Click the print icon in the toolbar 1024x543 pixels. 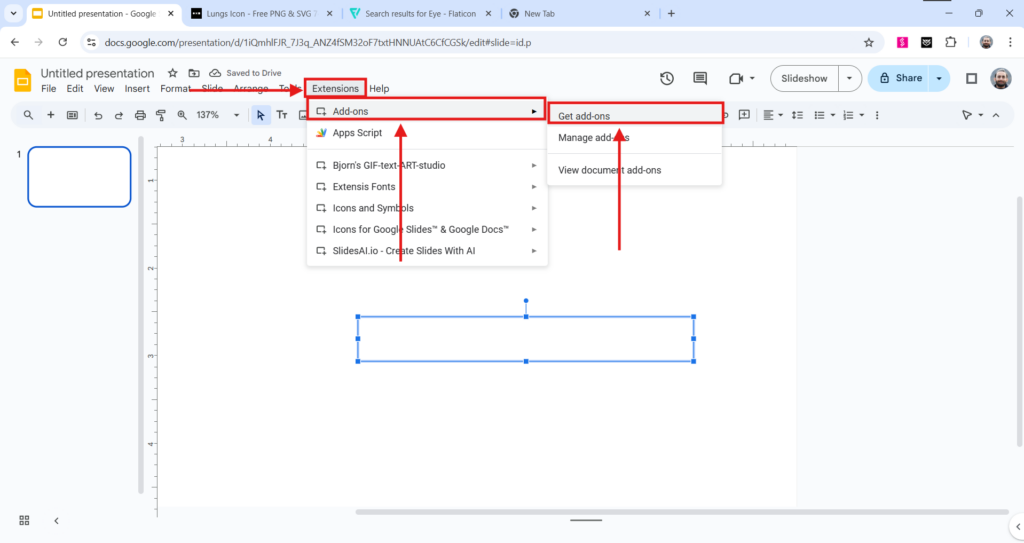tap(140, 115)
